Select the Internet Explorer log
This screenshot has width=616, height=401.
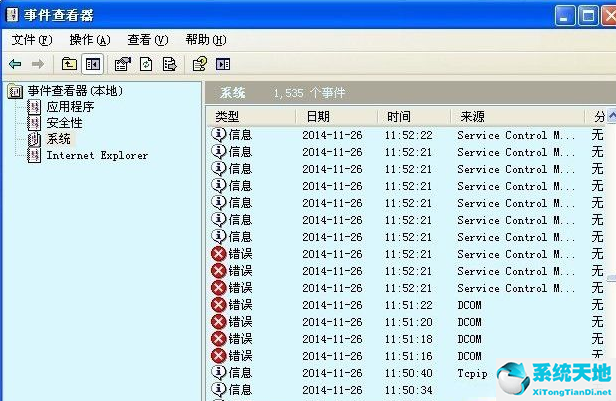pos(97,156)
